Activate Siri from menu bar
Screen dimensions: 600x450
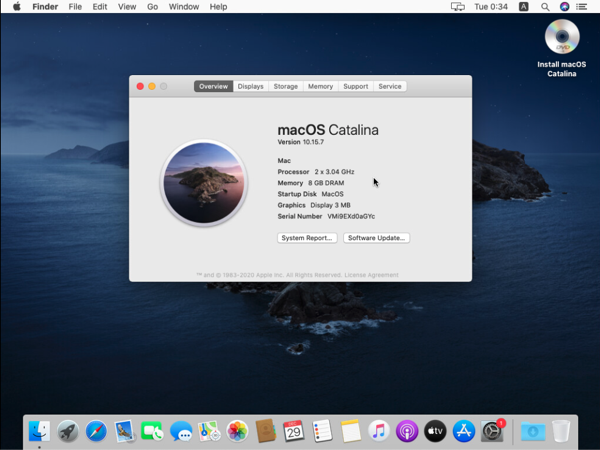click(x=564, y=7)
